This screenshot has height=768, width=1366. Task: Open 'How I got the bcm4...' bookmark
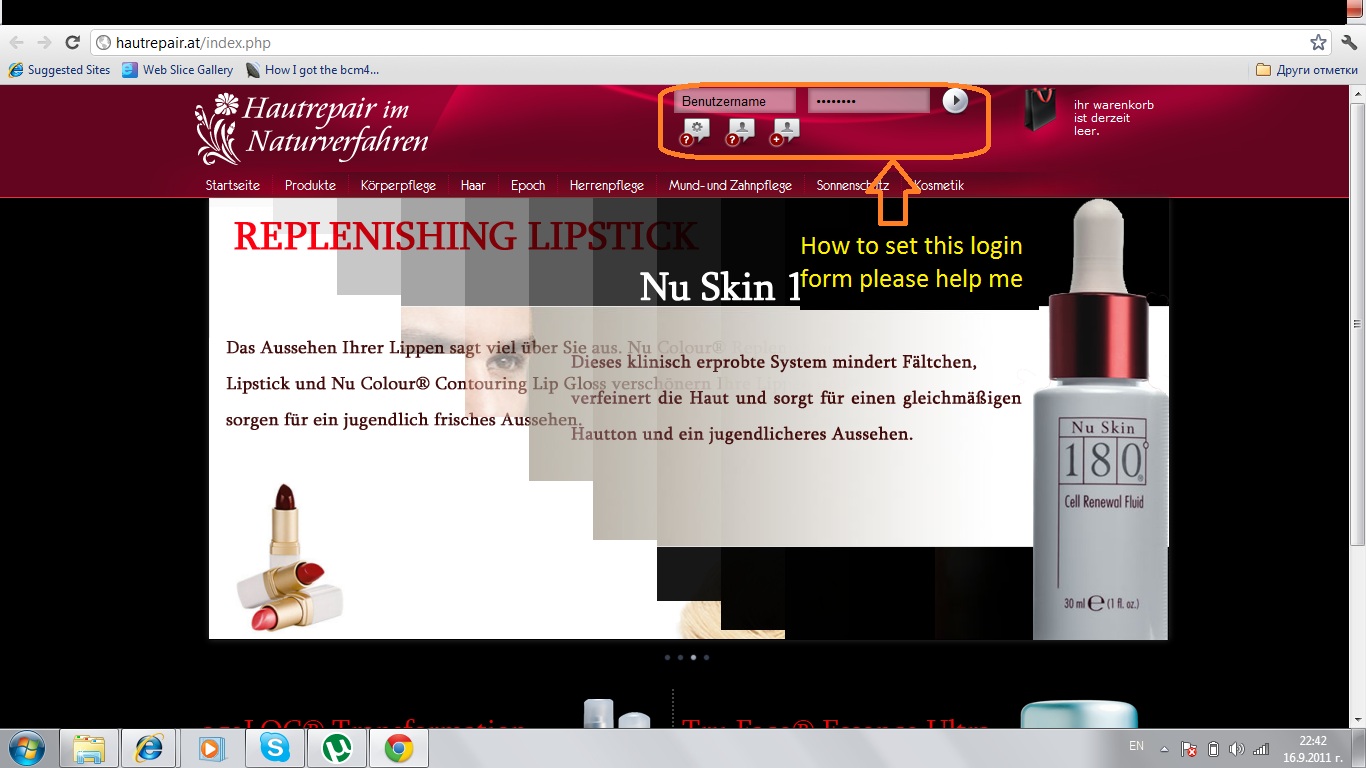pos(312,70)
